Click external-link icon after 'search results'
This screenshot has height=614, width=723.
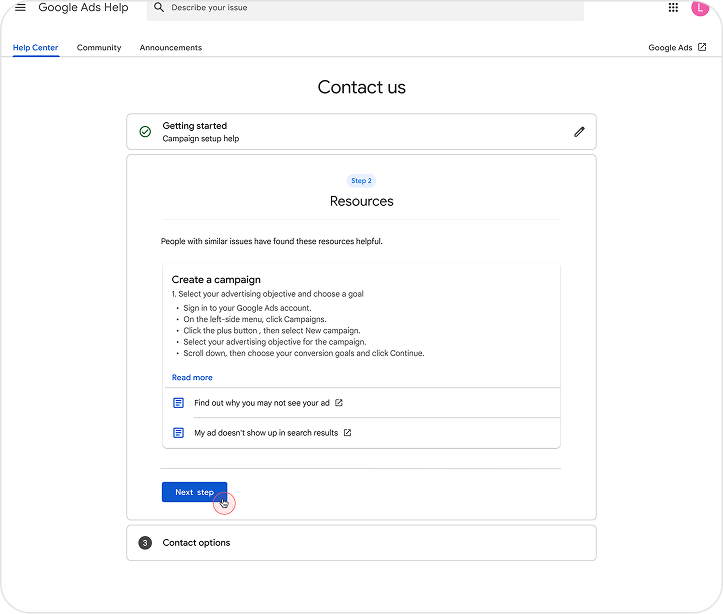point(348,433)
